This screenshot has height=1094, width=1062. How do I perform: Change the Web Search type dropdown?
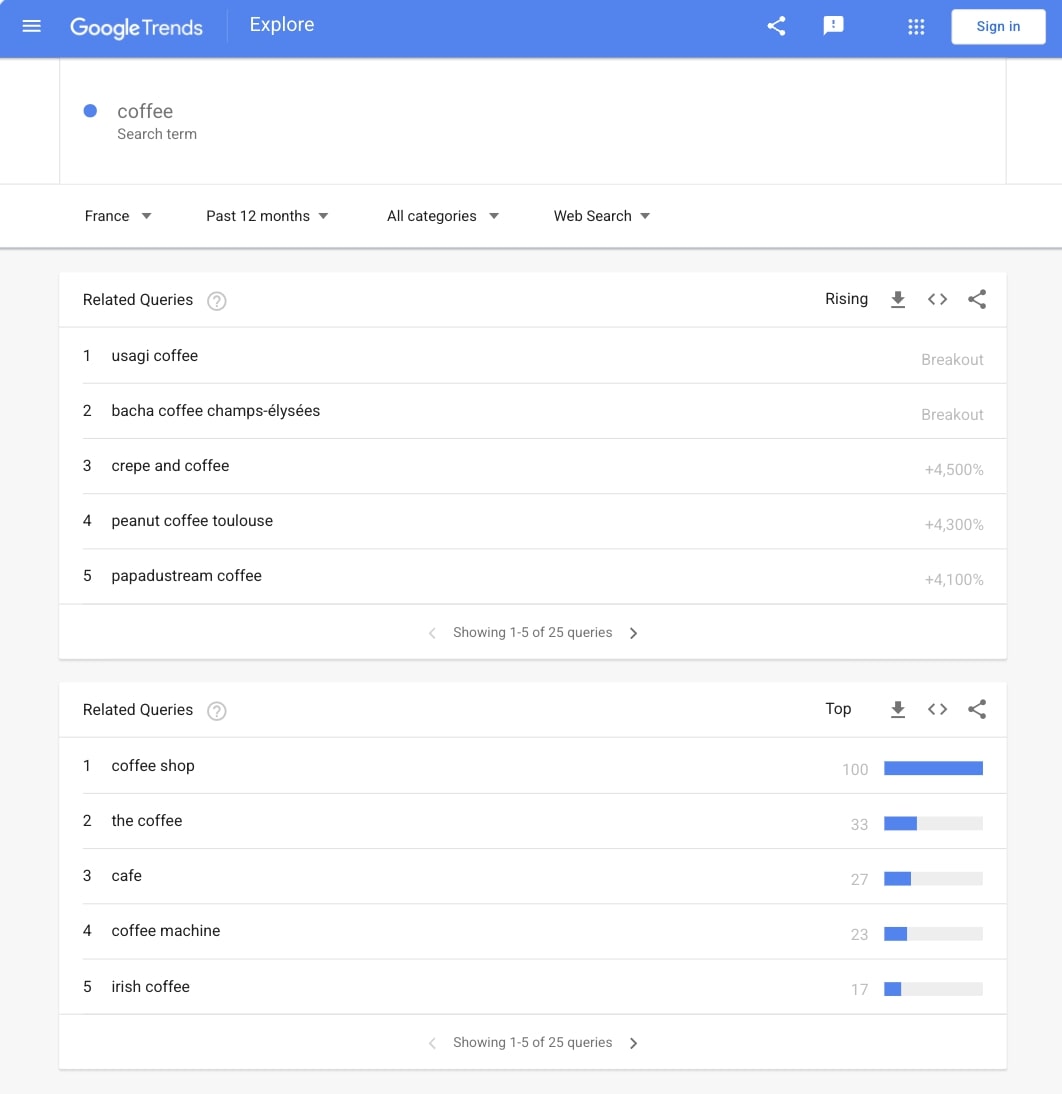point(601,216)
